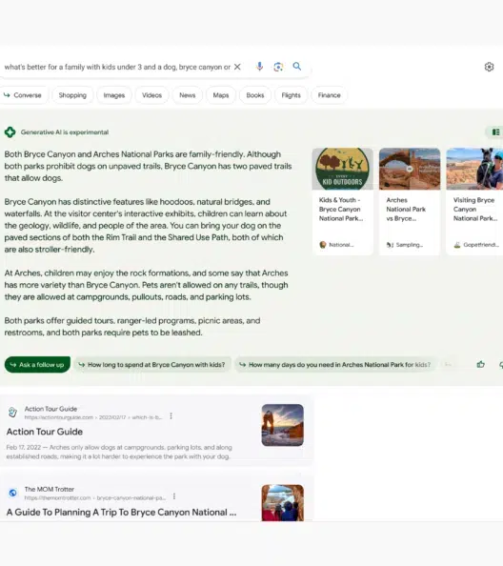This screenshot has height=566, width=503.
Task: Open the Finance tab
Action: click(x=329, y=95)
